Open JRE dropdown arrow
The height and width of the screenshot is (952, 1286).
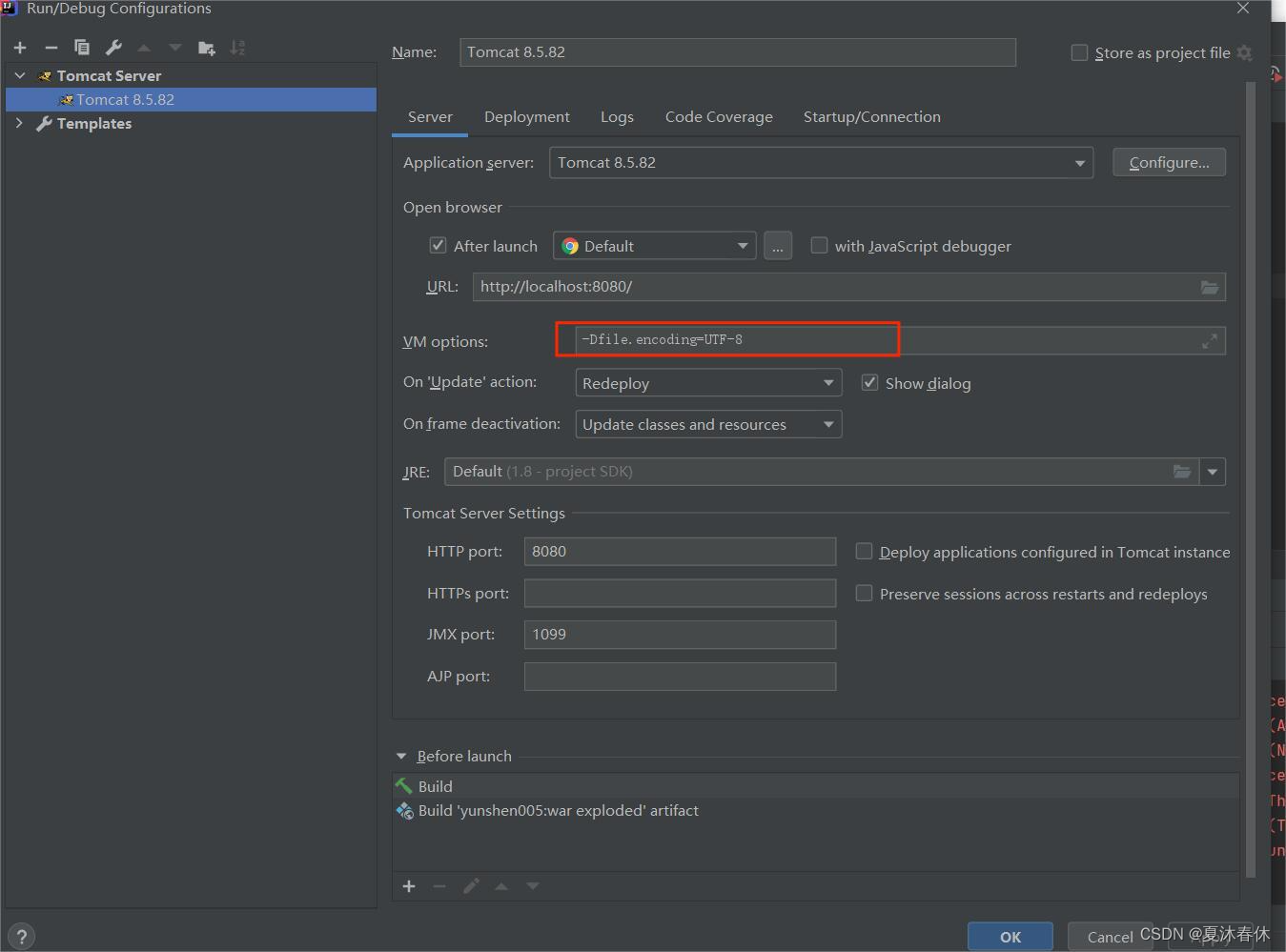point(1213,472)
